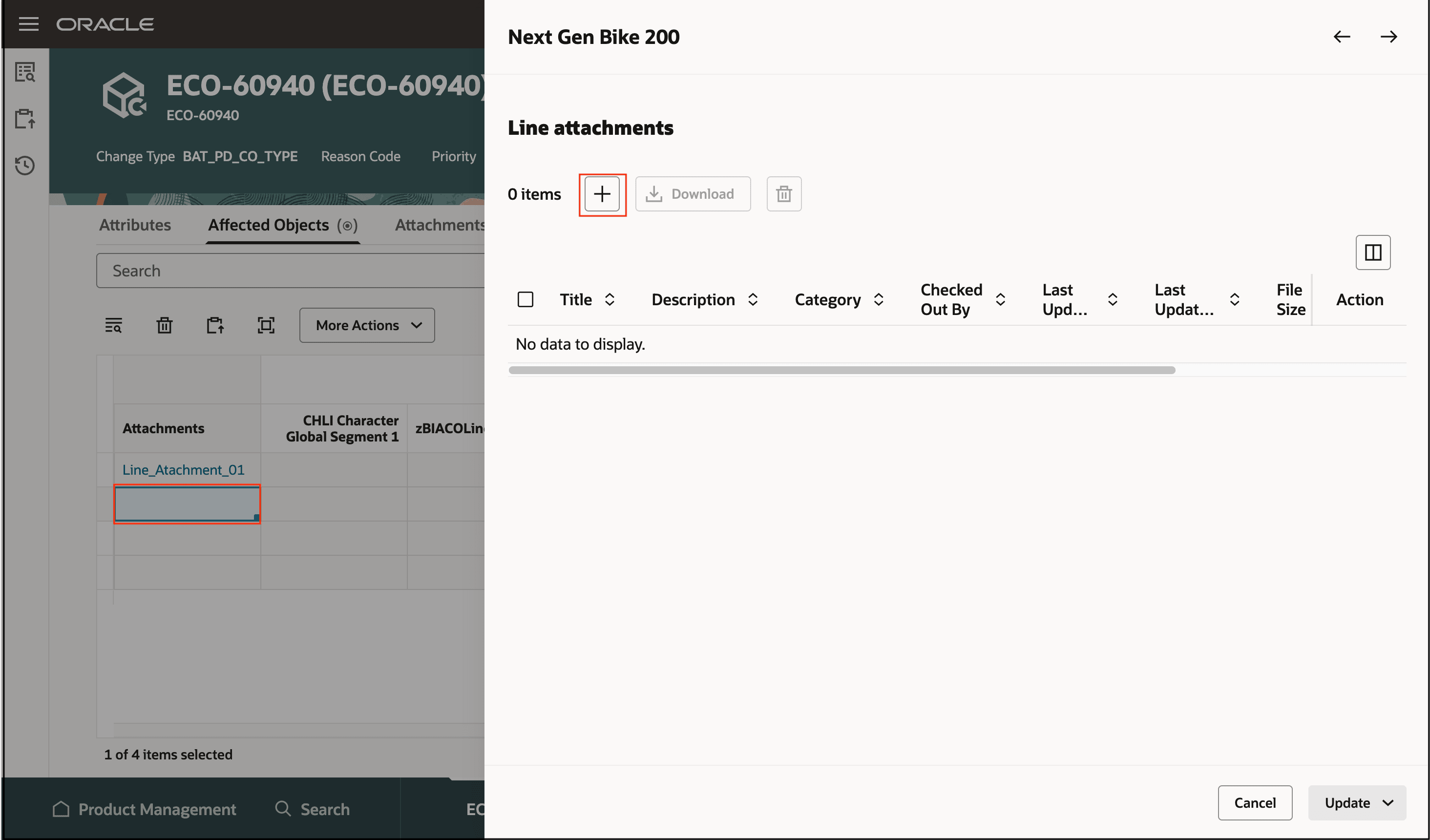Go to next item with right arrow
Screen dimensions: 1430x840
1388,37
